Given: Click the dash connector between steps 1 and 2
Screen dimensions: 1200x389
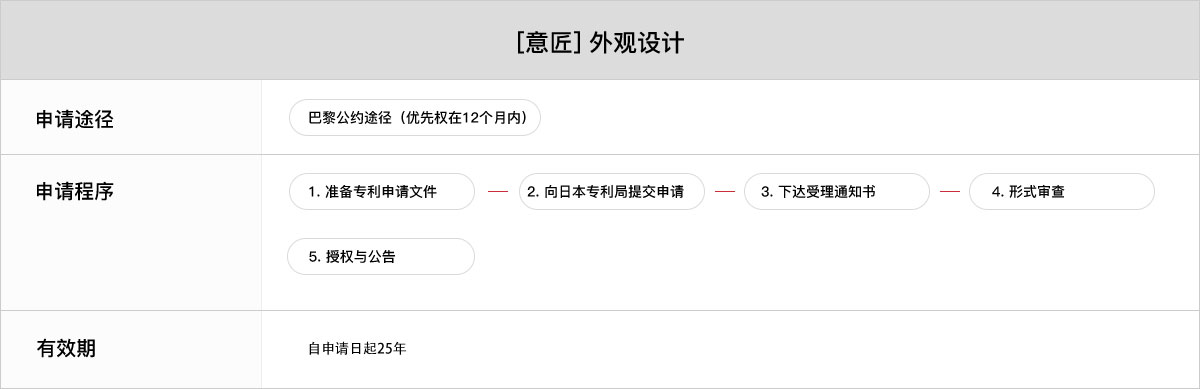Looking at the screenshot, I should [x=497, y=191].
